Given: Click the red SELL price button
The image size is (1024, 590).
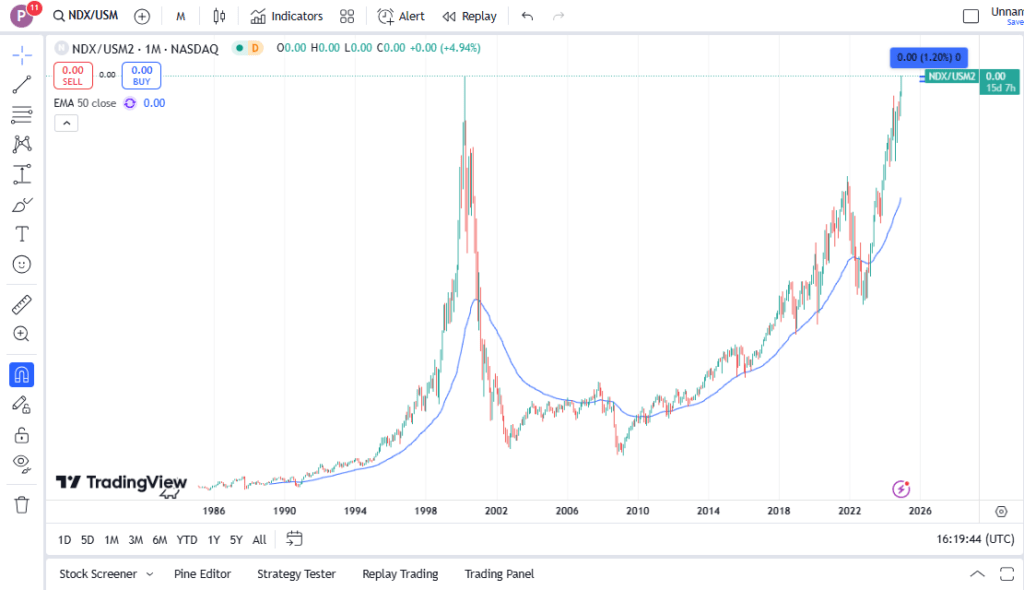Looking at the screenshot, I should tap(72, 75).
